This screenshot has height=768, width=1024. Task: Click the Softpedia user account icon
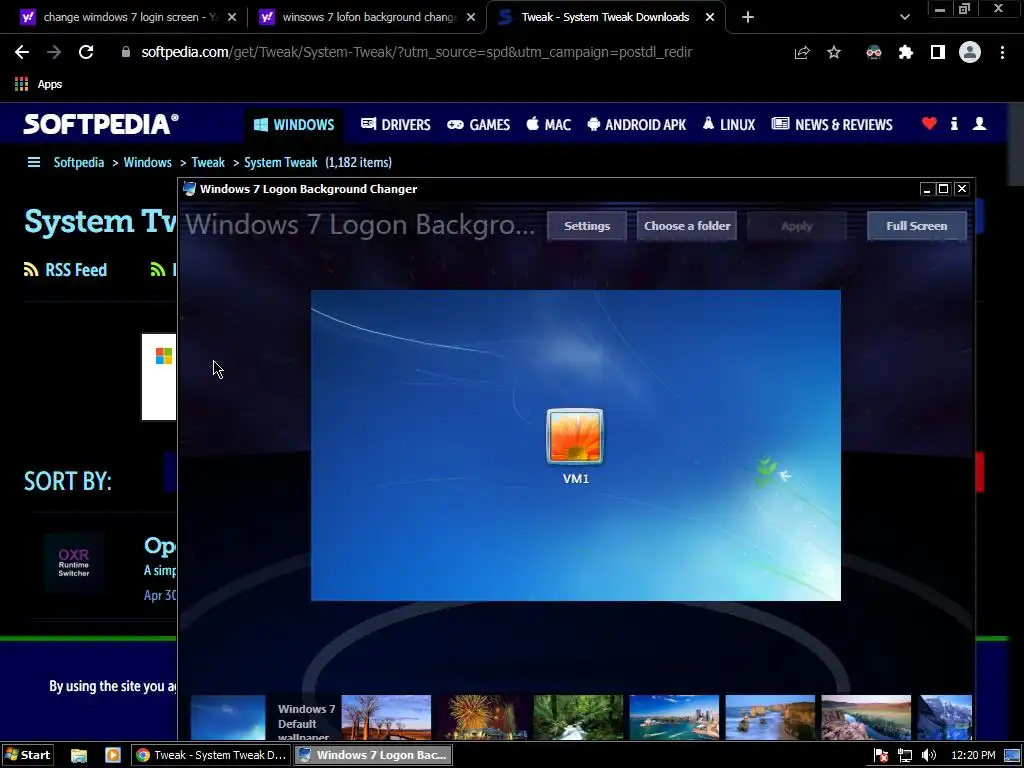[979, 123]
